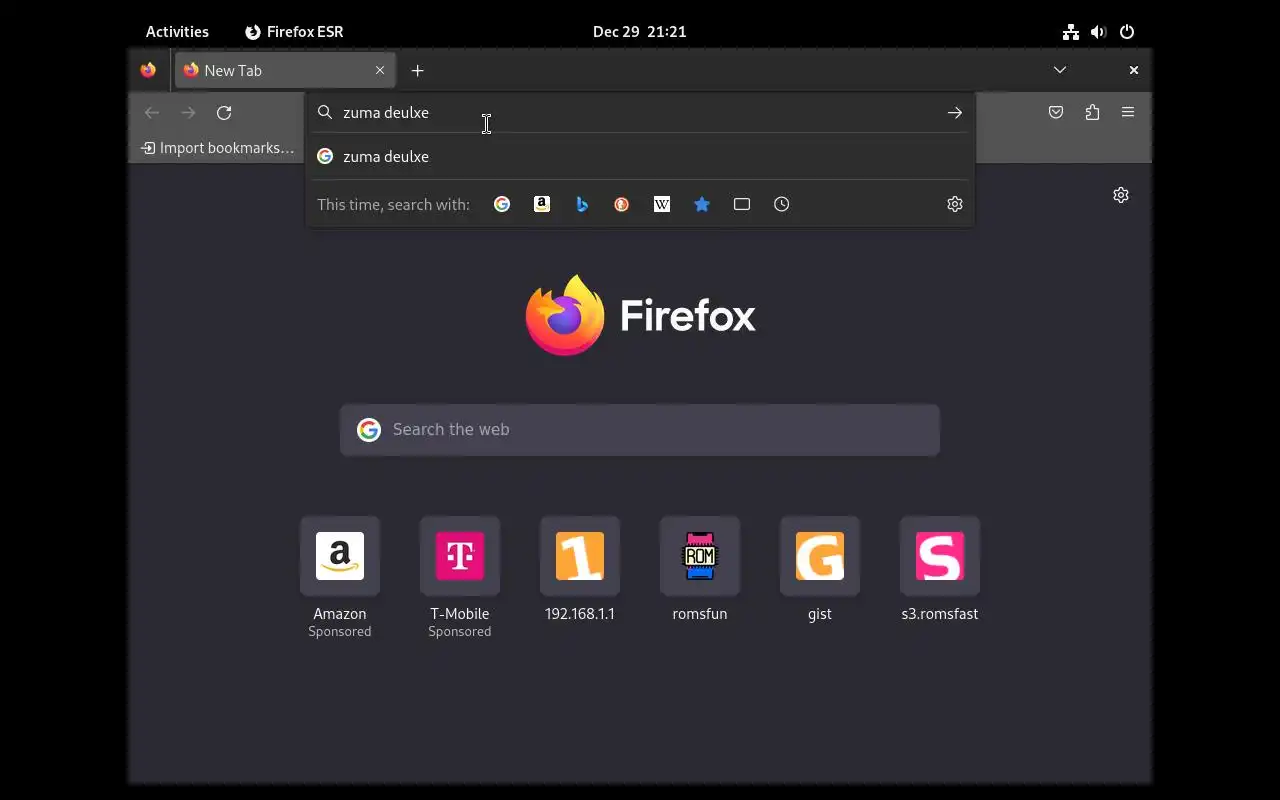Click the greyed forward navigation arrow
This screenshot has width=1280, height=800.
coord(188,112)
